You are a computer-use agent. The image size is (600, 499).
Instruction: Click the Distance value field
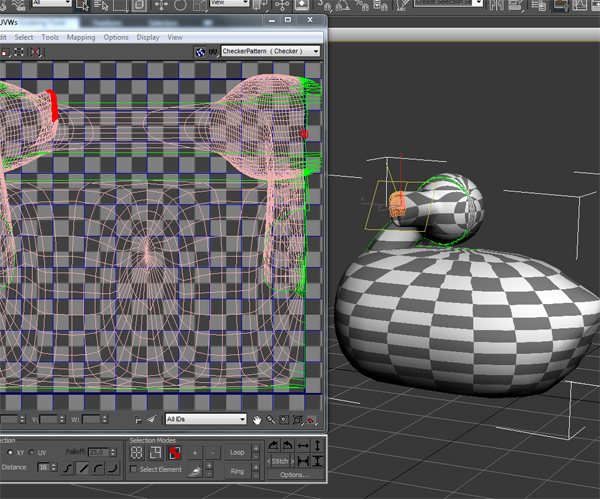point(44,467)
